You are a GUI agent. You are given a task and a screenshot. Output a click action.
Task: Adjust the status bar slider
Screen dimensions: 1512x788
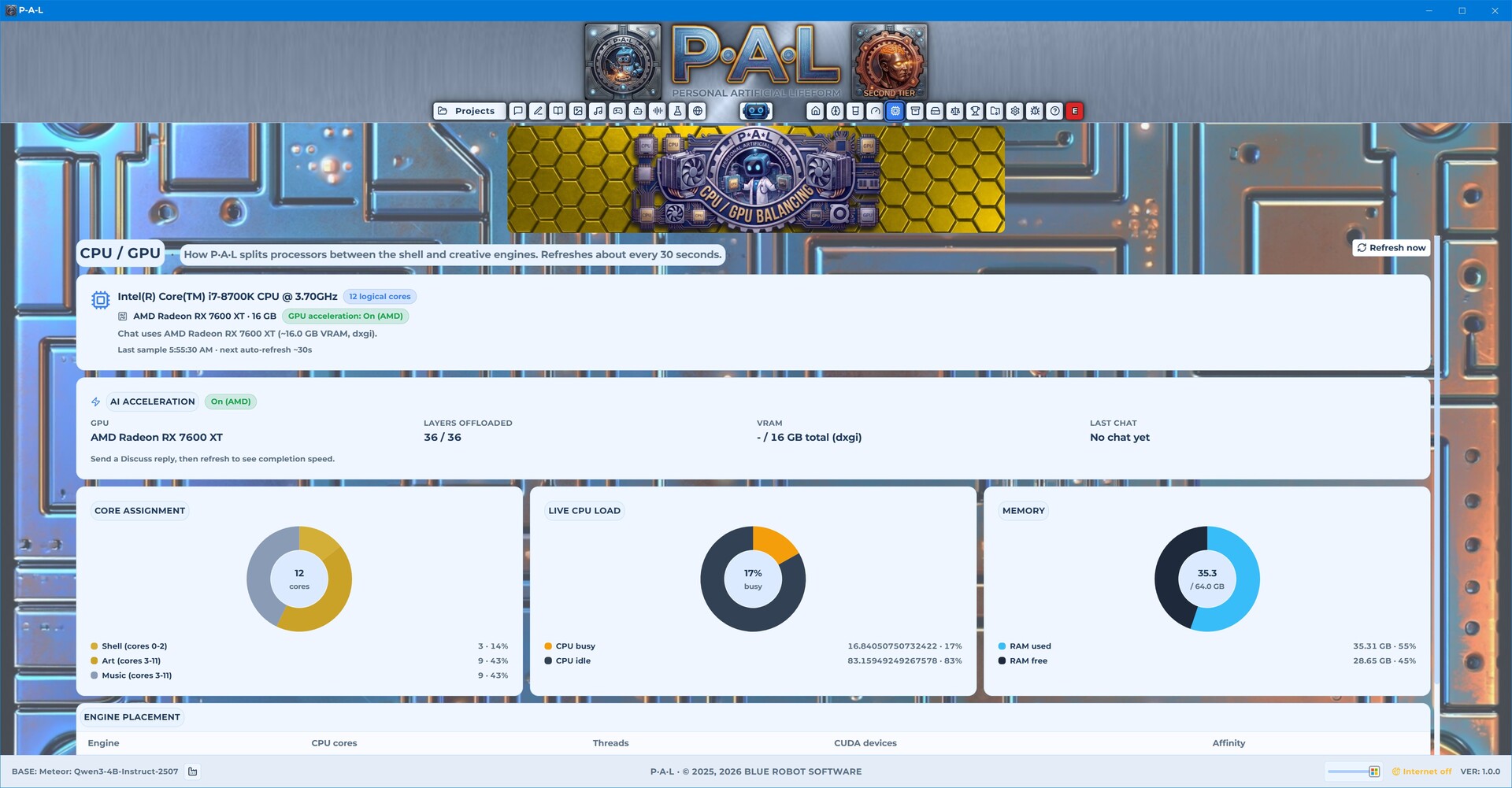[x=1353, y=771]
